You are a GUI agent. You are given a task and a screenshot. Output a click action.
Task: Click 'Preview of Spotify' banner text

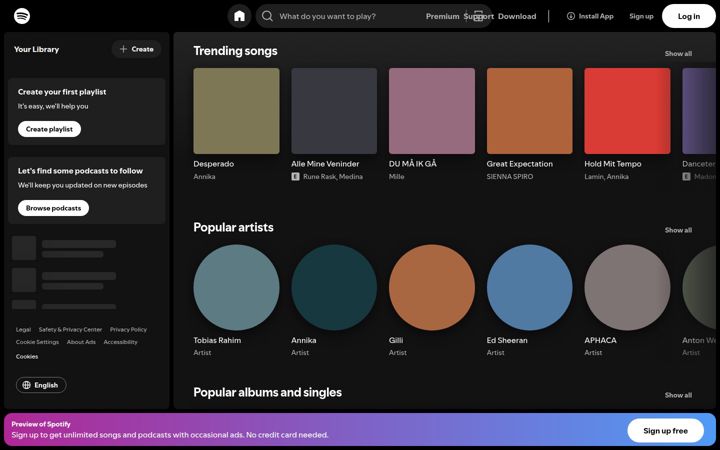41,424
